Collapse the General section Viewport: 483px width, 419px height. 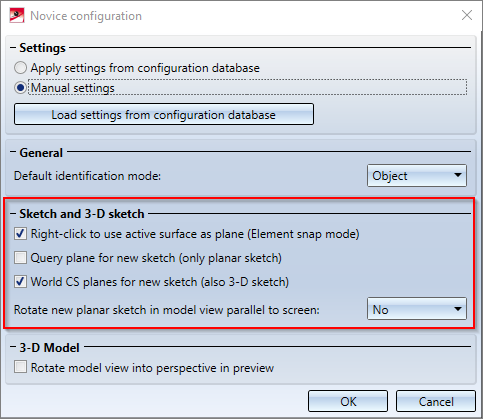pos(13,152)
